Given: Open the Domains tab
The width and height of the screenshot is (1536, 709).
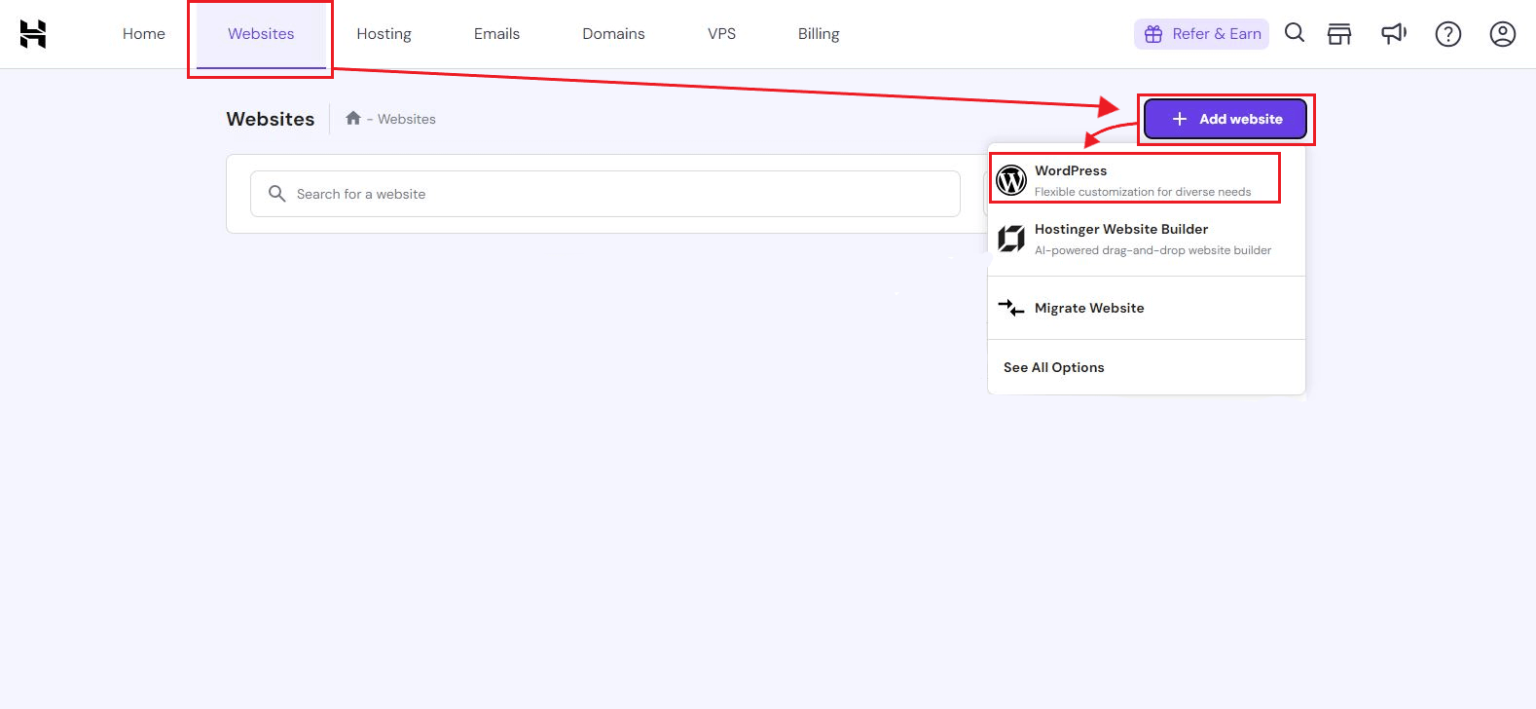Looking at the screenshot, I should [x=614, y=34].
